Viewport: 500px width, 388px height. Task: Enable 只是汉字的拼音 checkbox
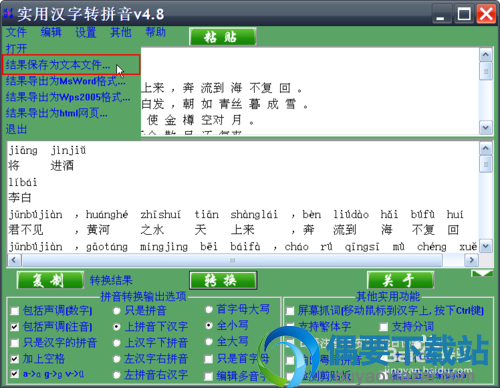(14, 343)
